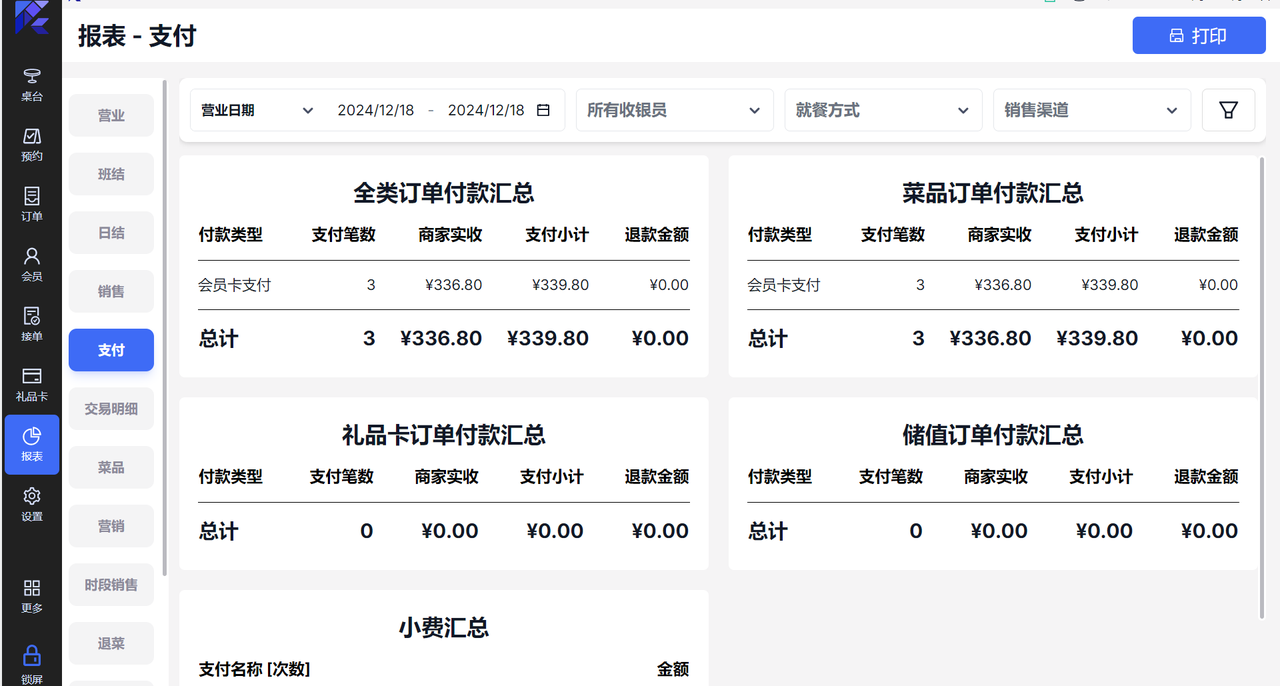This screenshot has height=686, width=1280.
Task: Click the 报表 - 支付 page title
Action: (137, 36)
